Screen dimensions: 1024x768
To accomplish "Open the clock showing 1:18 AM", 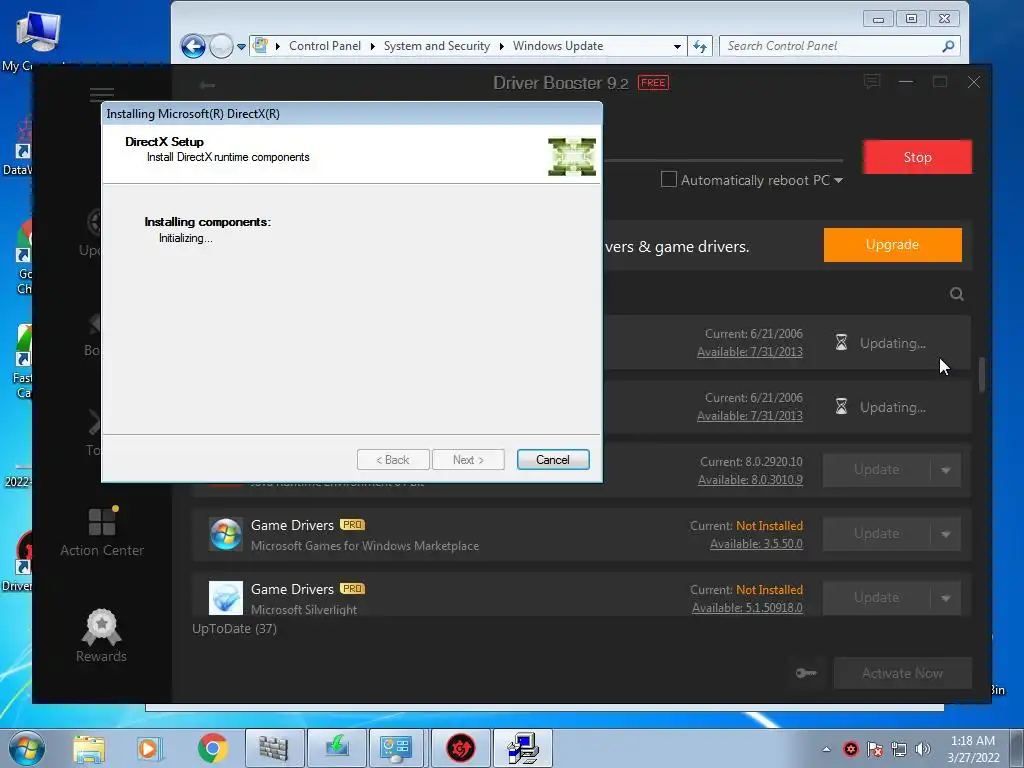I will click(x=973, y=749).
